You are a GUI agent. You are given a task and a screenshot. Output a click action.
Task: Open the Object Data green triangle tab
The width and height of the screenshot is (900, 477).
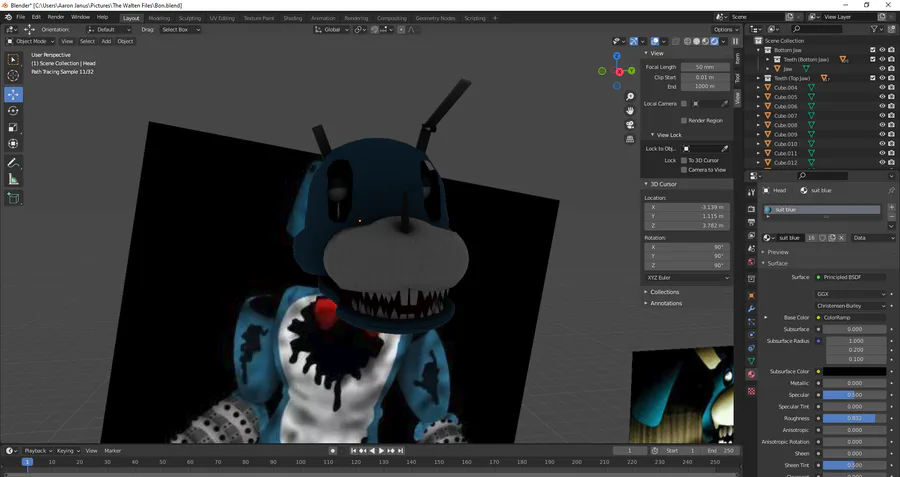click(751, 361)
